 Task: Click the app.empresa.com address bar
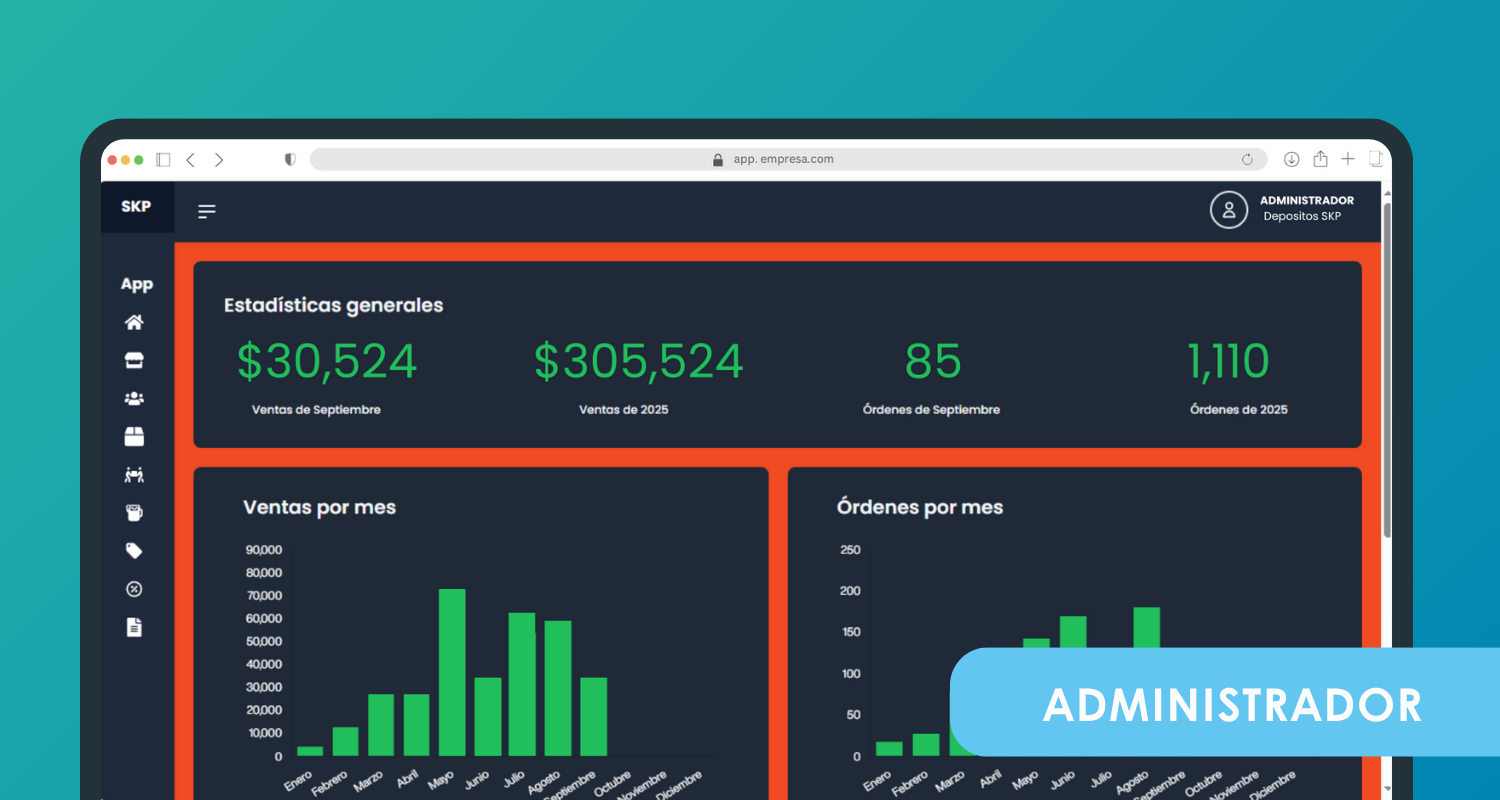tap(780, 160)
